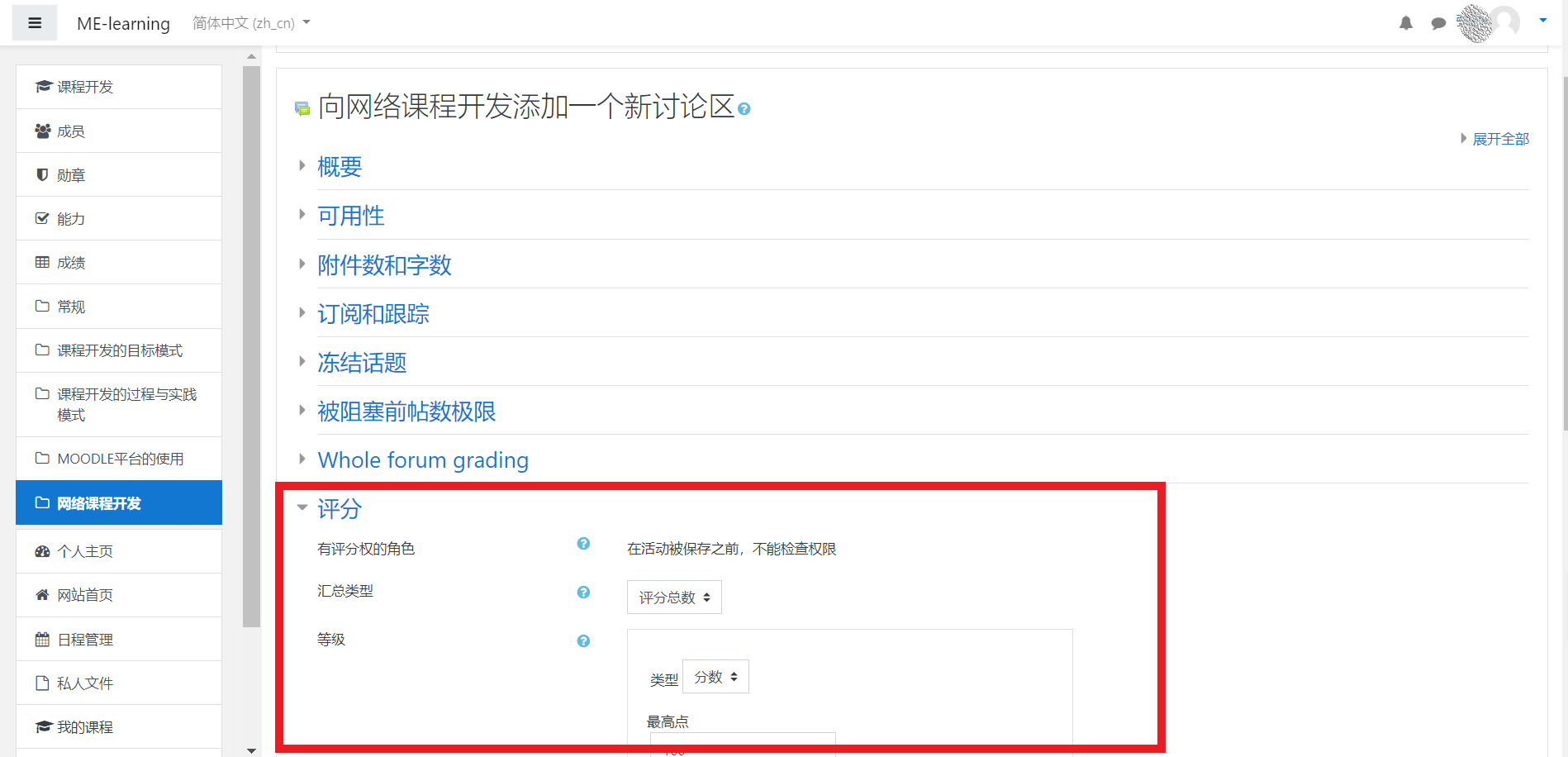Screen dimensions: 1568x757
Task: Click the 展开全部 link
Action: (x=1502, y=138)
